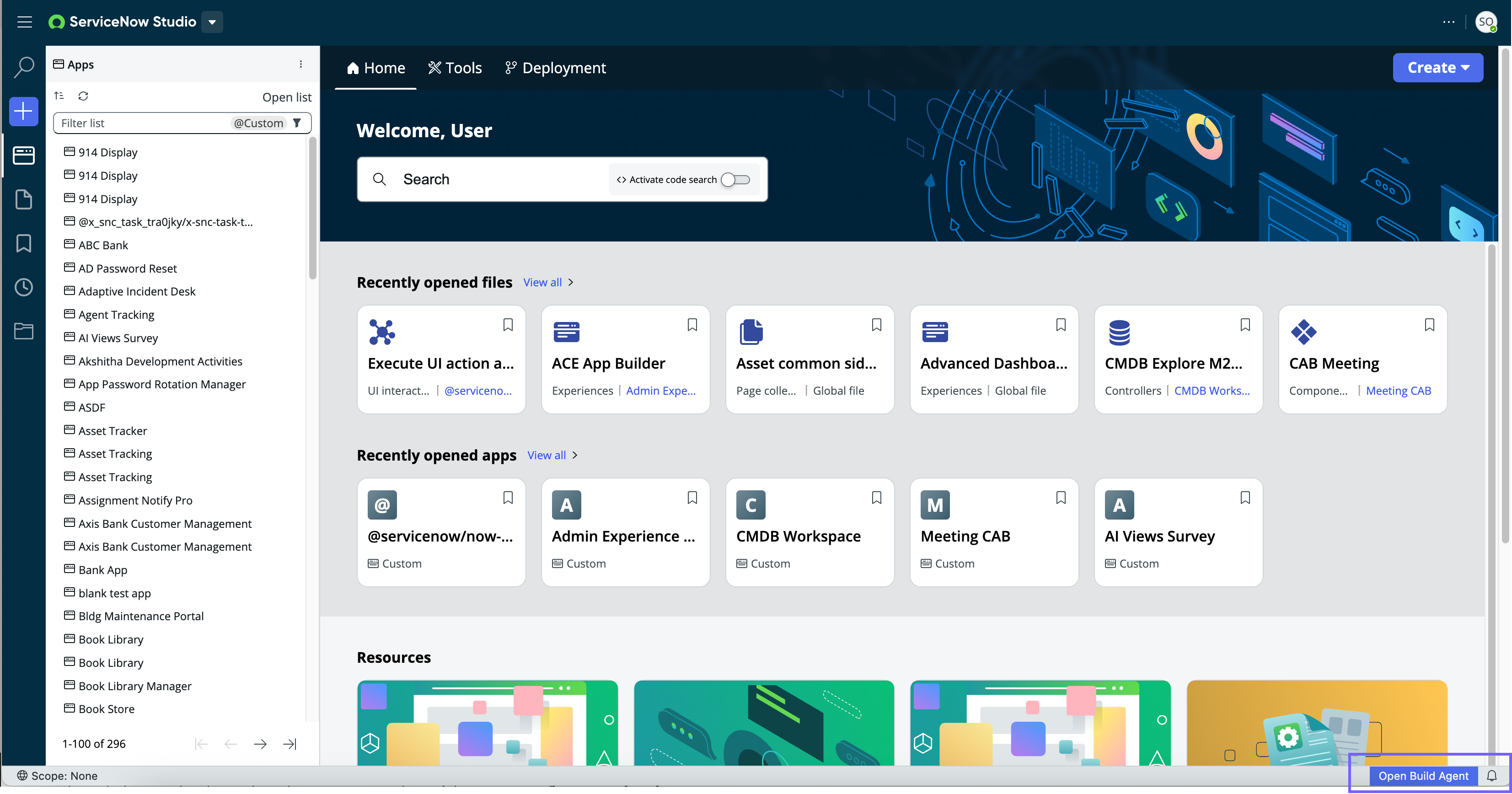The image size is (1512, 794).
Task: Toggle Activate code search switch
Action: coord(735,180)
